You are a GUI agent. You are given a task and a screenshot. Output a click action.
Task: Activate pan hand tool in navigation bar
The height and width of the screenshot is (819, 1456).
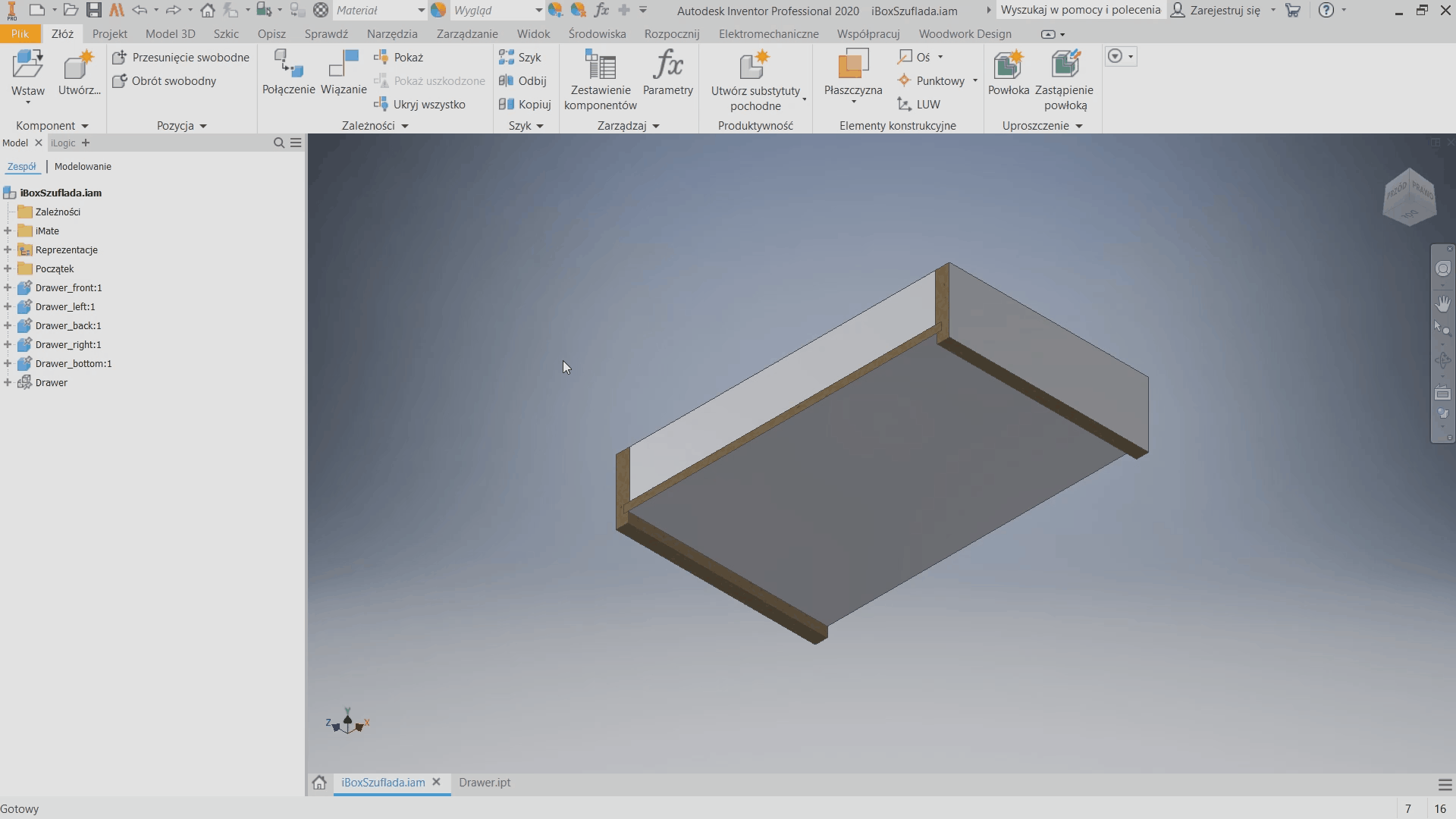1442,304
